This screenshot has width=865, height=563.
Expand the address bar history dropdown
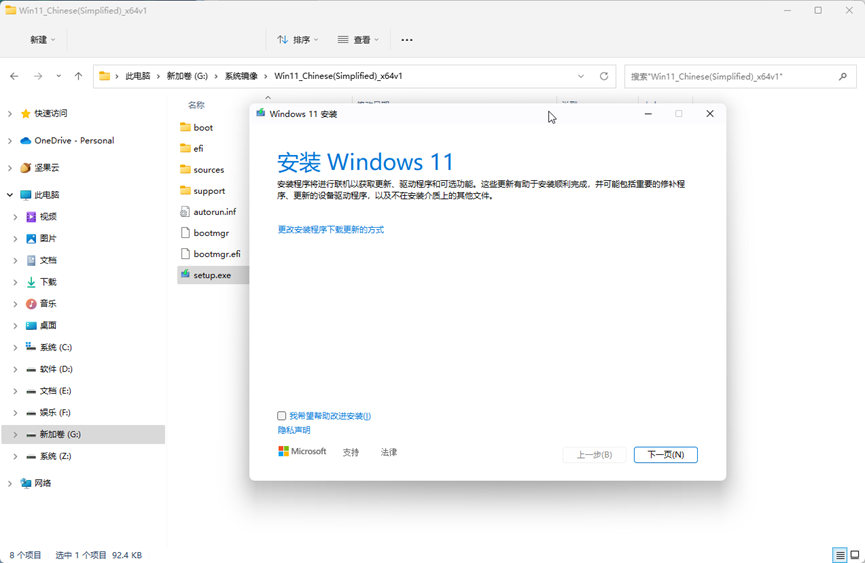tap(580, 76)
